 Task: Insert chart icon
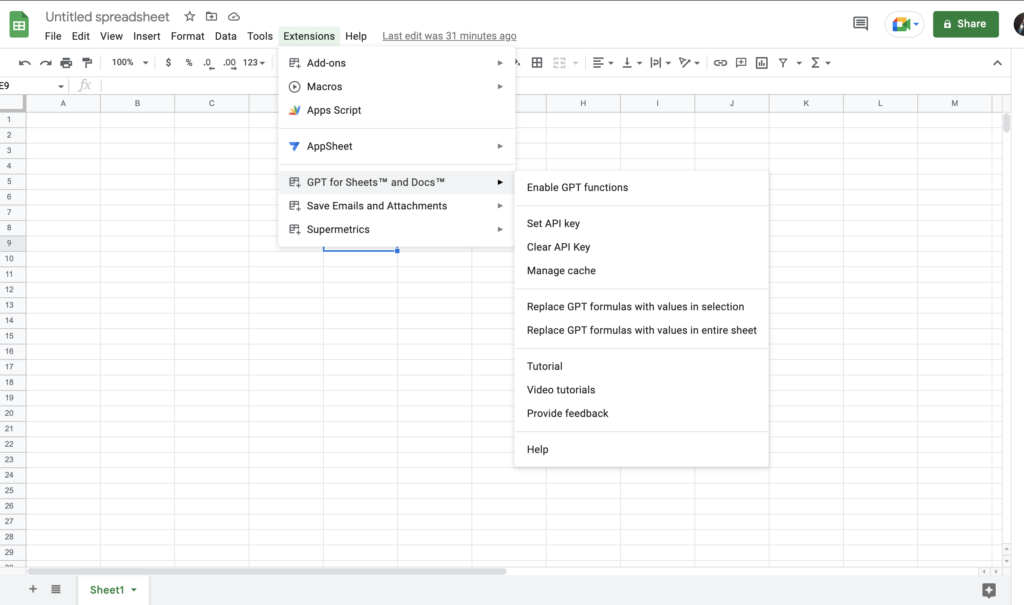click(761, 63)
